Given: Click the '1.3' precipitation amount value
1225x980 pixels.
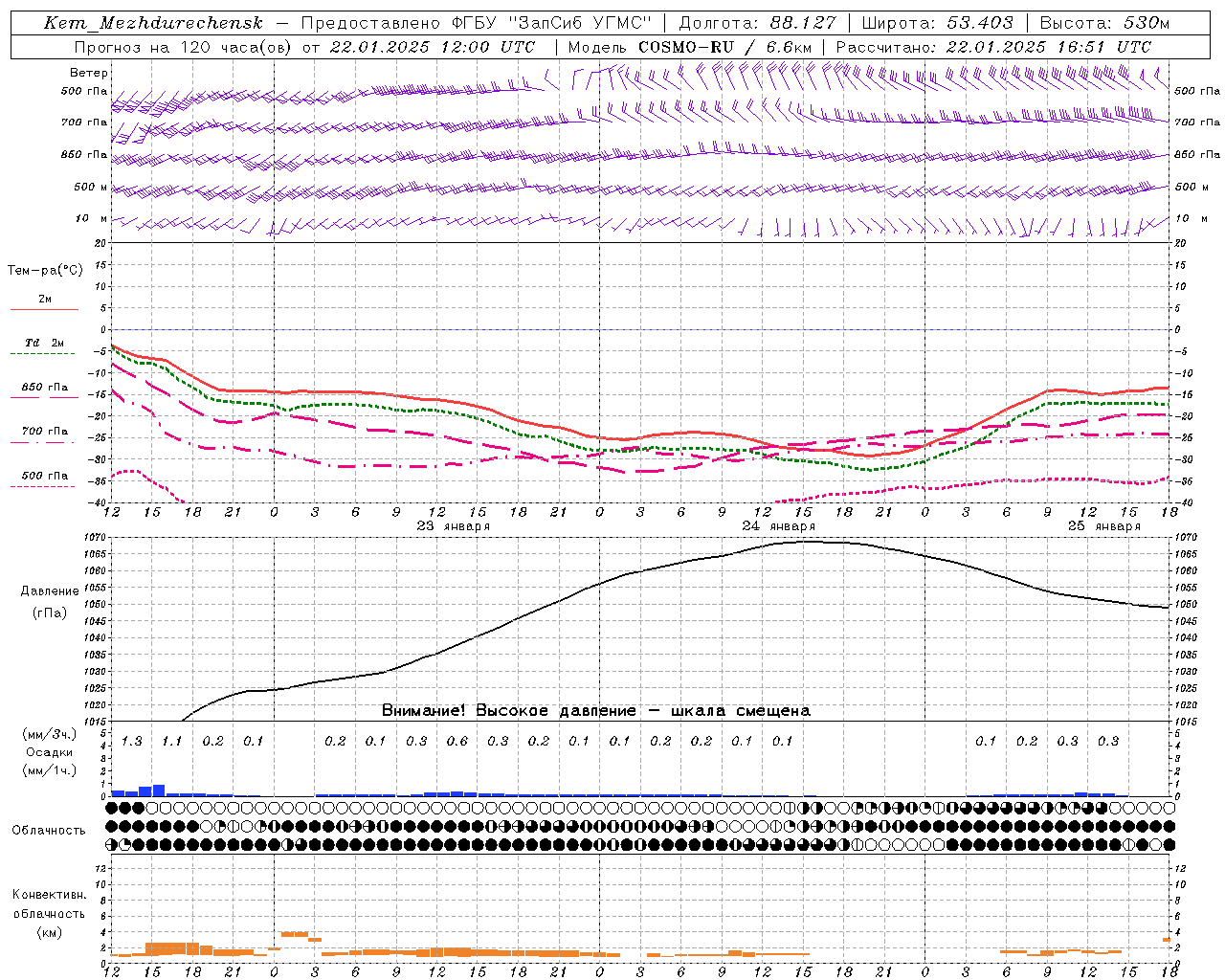Looking at the screenshot, I should tap(131, 742).
